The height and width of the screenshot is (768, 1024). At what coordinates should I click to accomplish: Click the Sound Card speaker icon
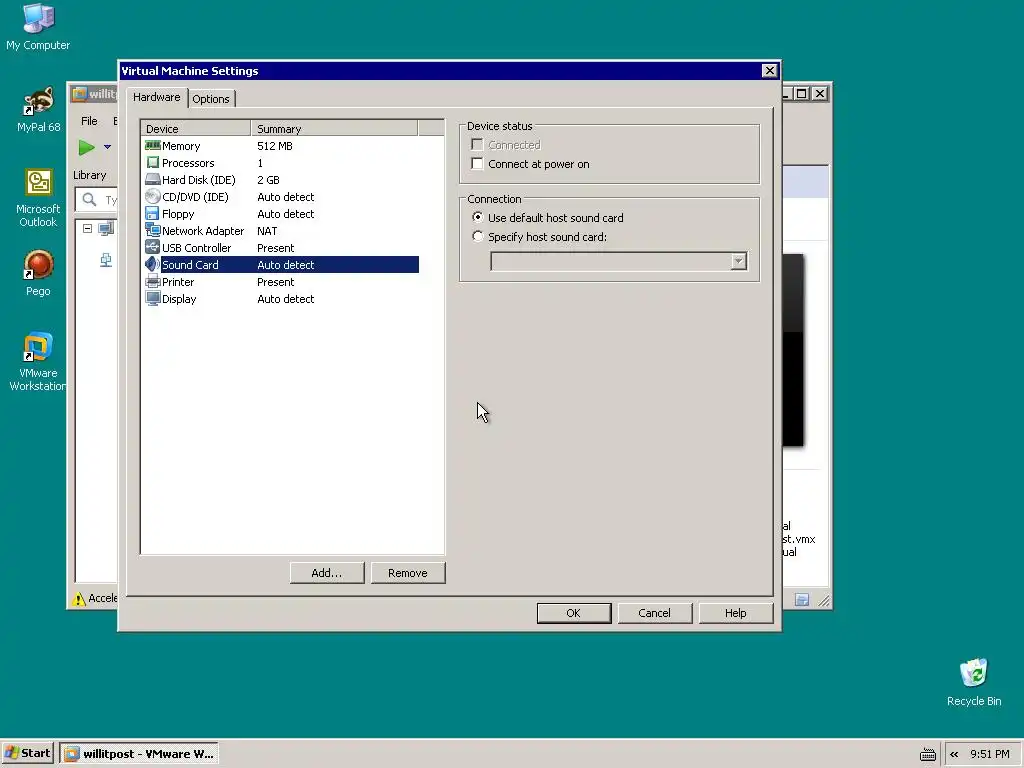(x=153, y=264)
